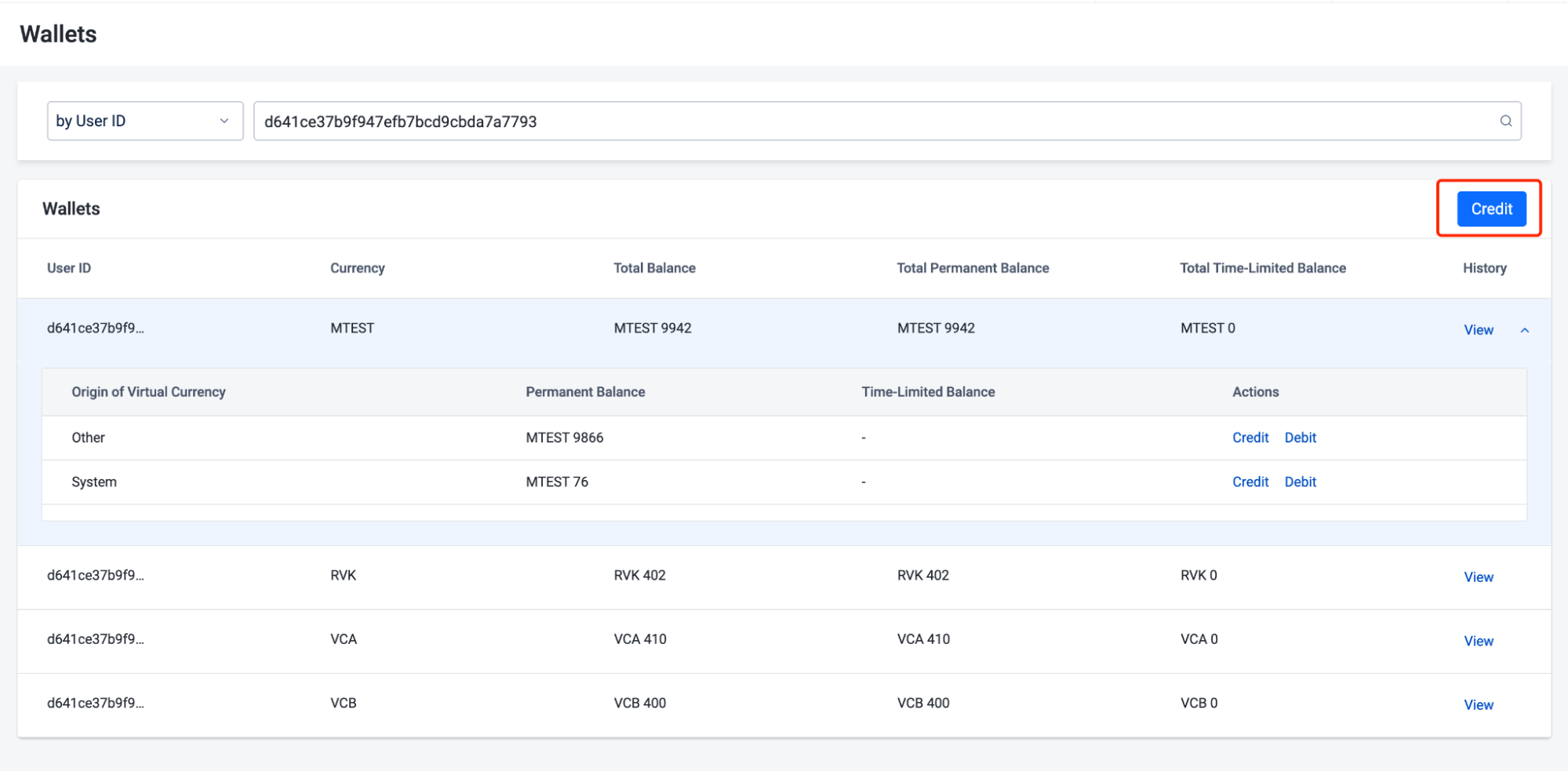Click the 'Total Balance' column header
This screenshot has height=771, width=1568.
coord(654,268)
